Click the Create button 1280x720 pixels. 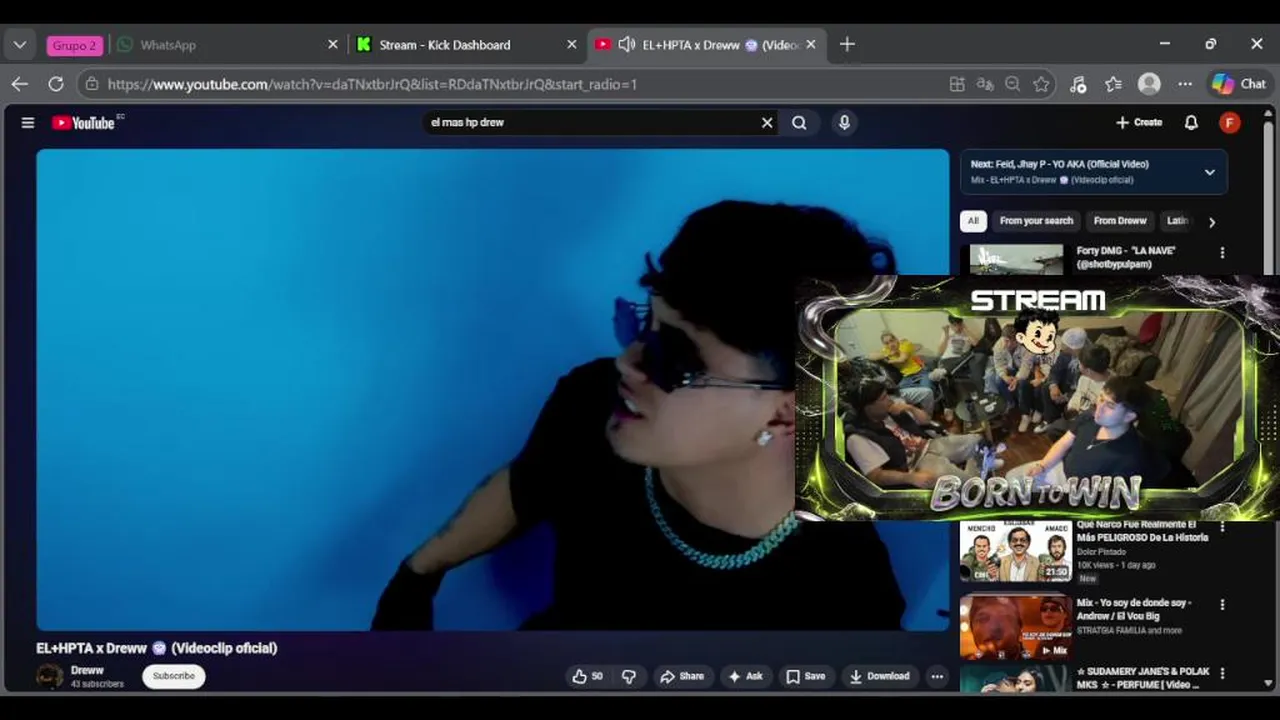(x=1139, y=122)
